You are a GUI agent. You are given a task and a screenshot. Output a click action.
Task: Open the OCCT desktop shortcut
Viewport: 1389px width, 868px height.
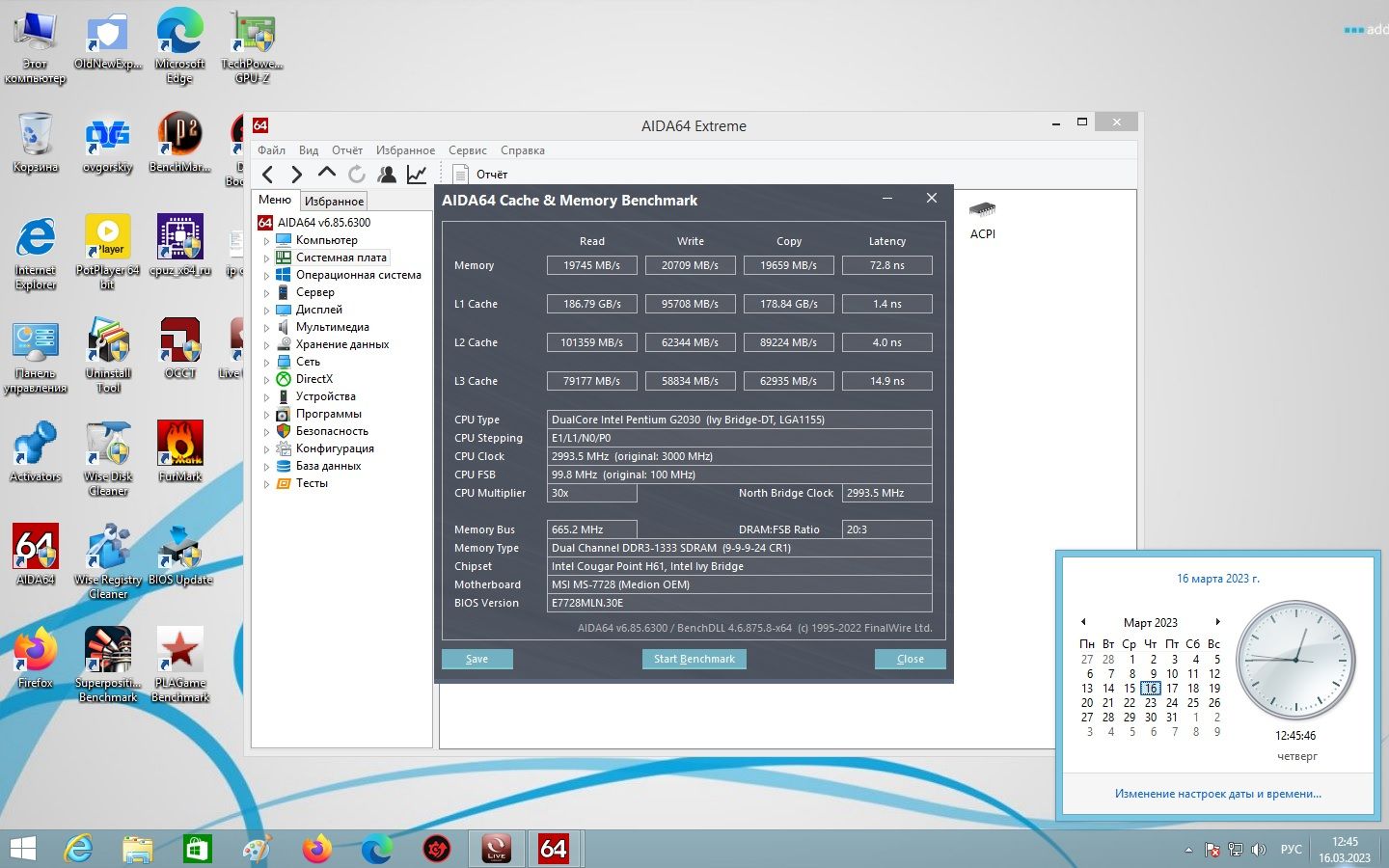[180, 348]
